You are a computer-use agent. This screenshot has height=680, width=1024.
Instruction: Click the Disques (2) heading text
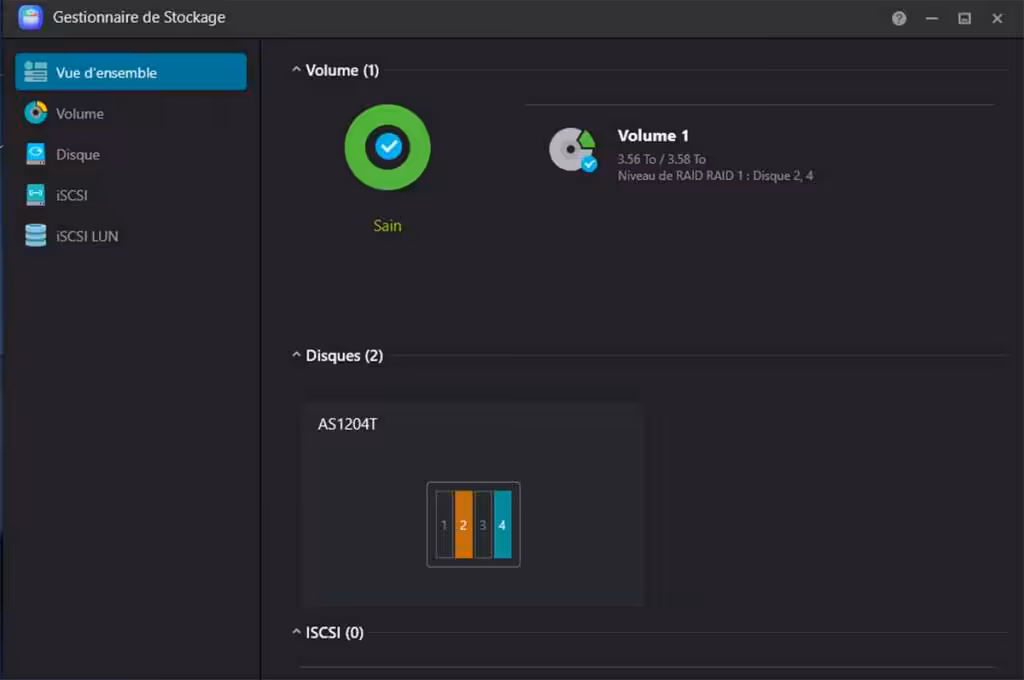click(x=344, y=356)
